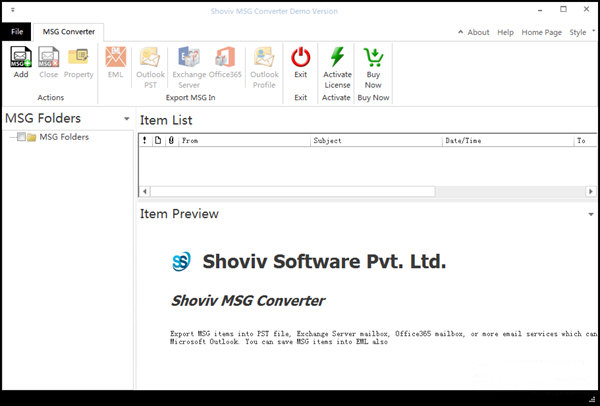Sort by the To column header
The image size is (600, 406).
[x=585, y=140]
